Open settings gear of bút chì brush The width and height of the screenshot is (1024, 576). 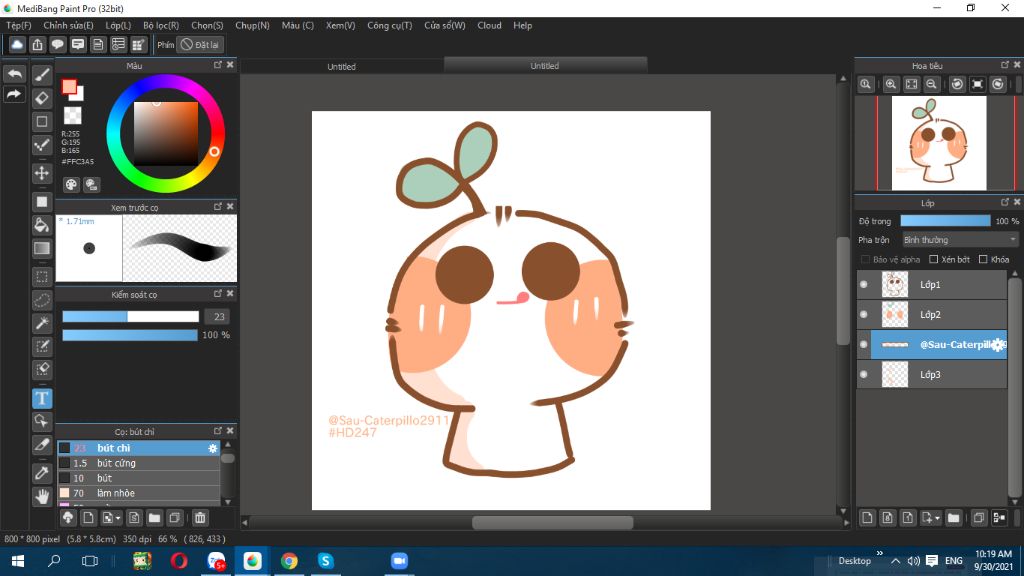pyautogui.click(x=212, y=448)
